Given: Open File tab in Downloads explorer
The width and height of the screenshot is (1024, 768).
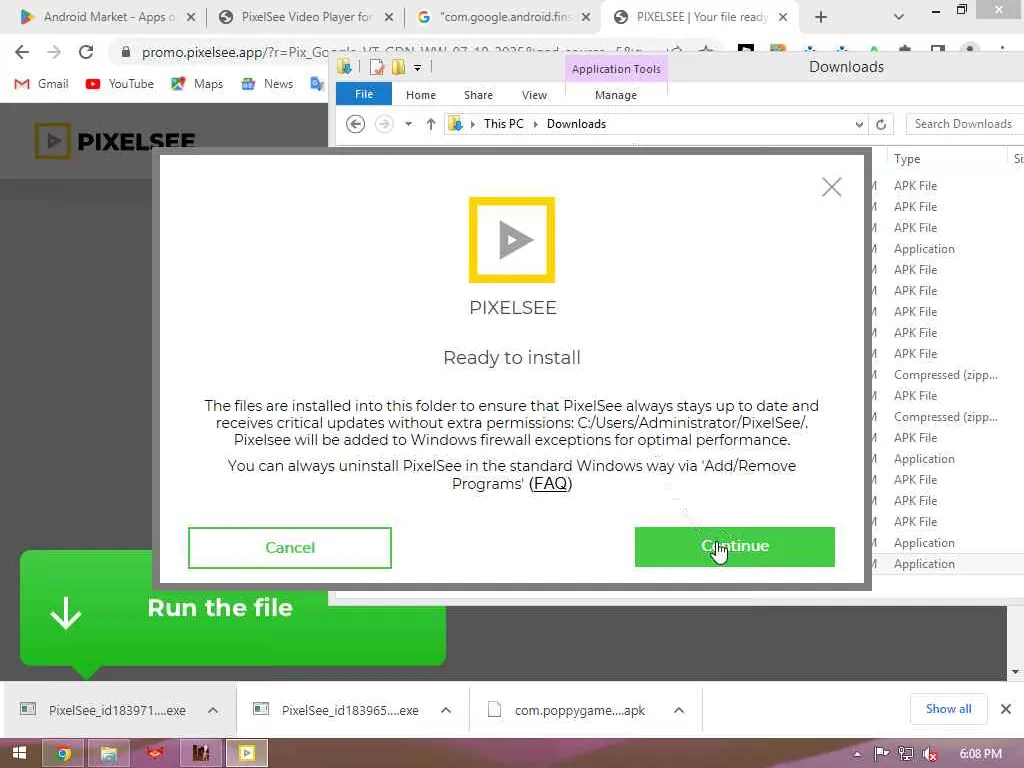Looking at the screenshot, I should (x=364, y=95).
